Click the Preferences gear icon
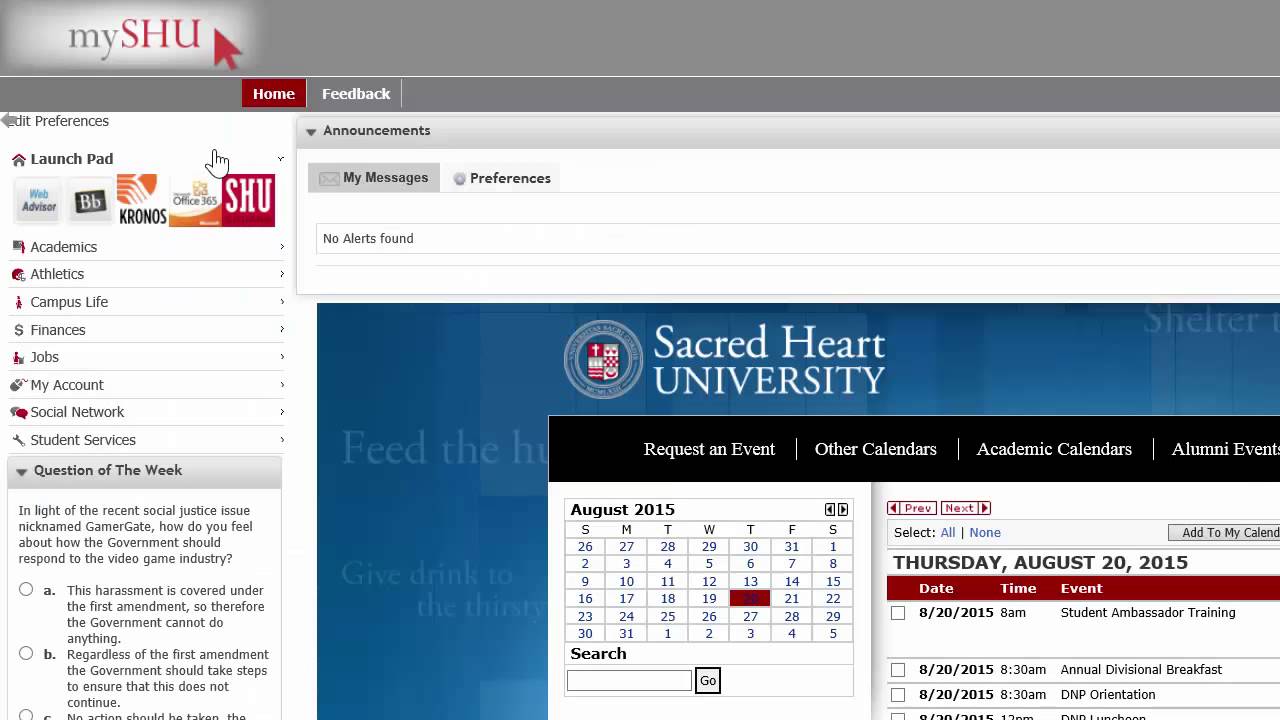This screenshot has height=720, width=1280. coord(460,179)
